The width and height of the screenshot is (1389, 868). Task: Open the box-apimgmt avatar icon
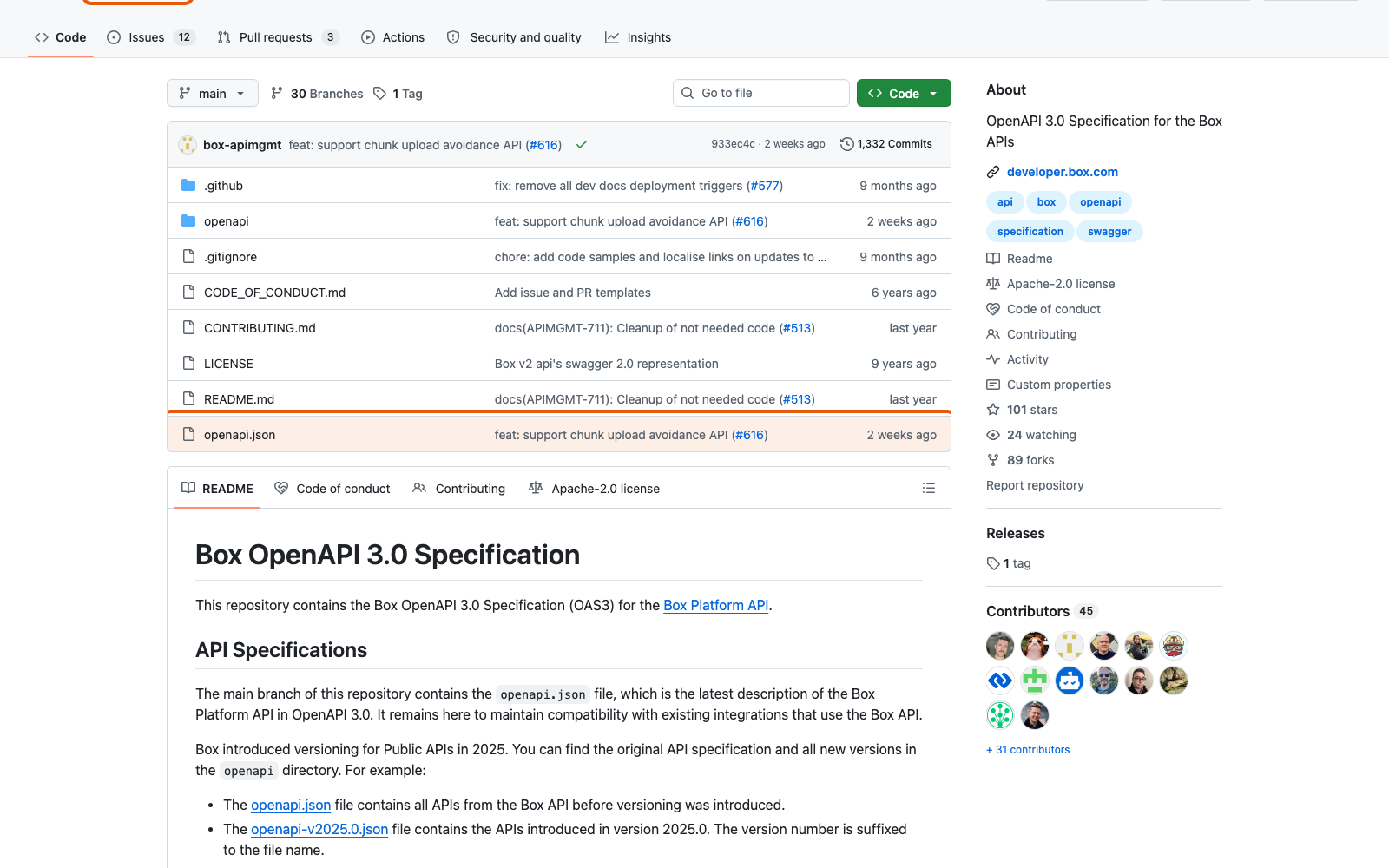187,145
